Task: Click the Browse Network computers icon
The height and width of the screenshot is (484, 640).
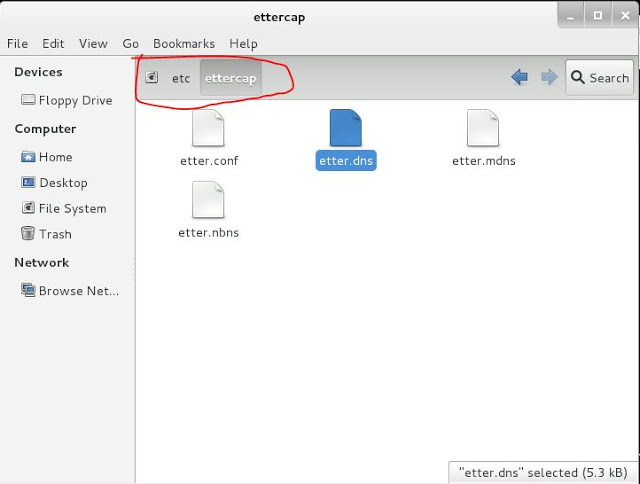Action: (x=28, y=290)
